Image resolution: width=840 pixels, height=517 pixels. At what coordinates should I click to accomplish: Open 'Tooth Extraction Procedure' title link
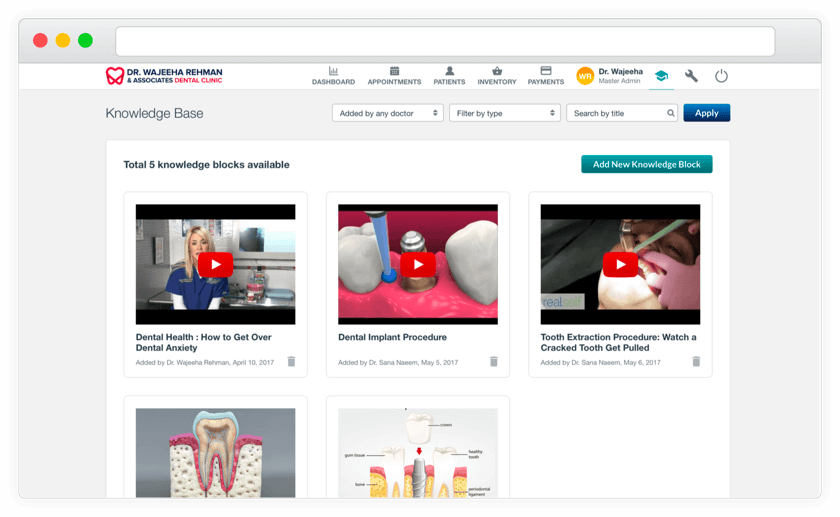pyautogui.click(x=618, y=342)
